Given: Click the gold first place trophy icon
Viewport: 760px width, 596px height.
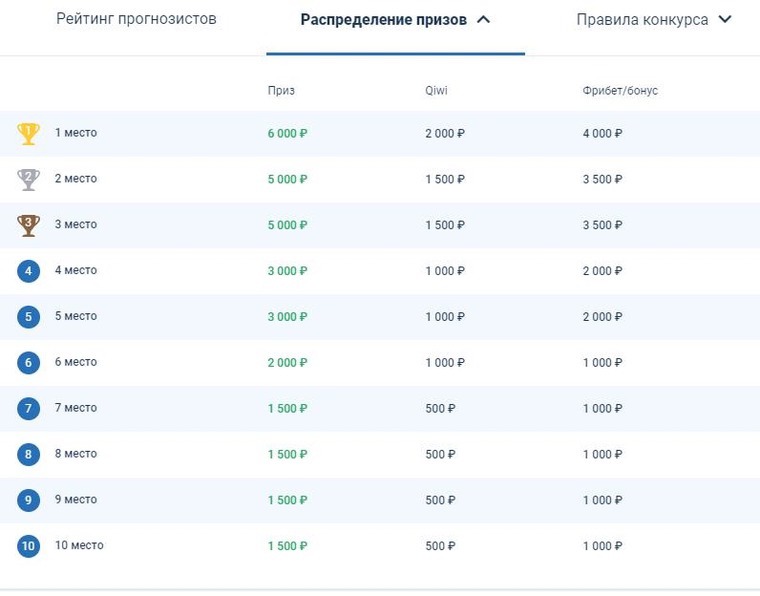Looking at the screenshot, I should [28, 133].
